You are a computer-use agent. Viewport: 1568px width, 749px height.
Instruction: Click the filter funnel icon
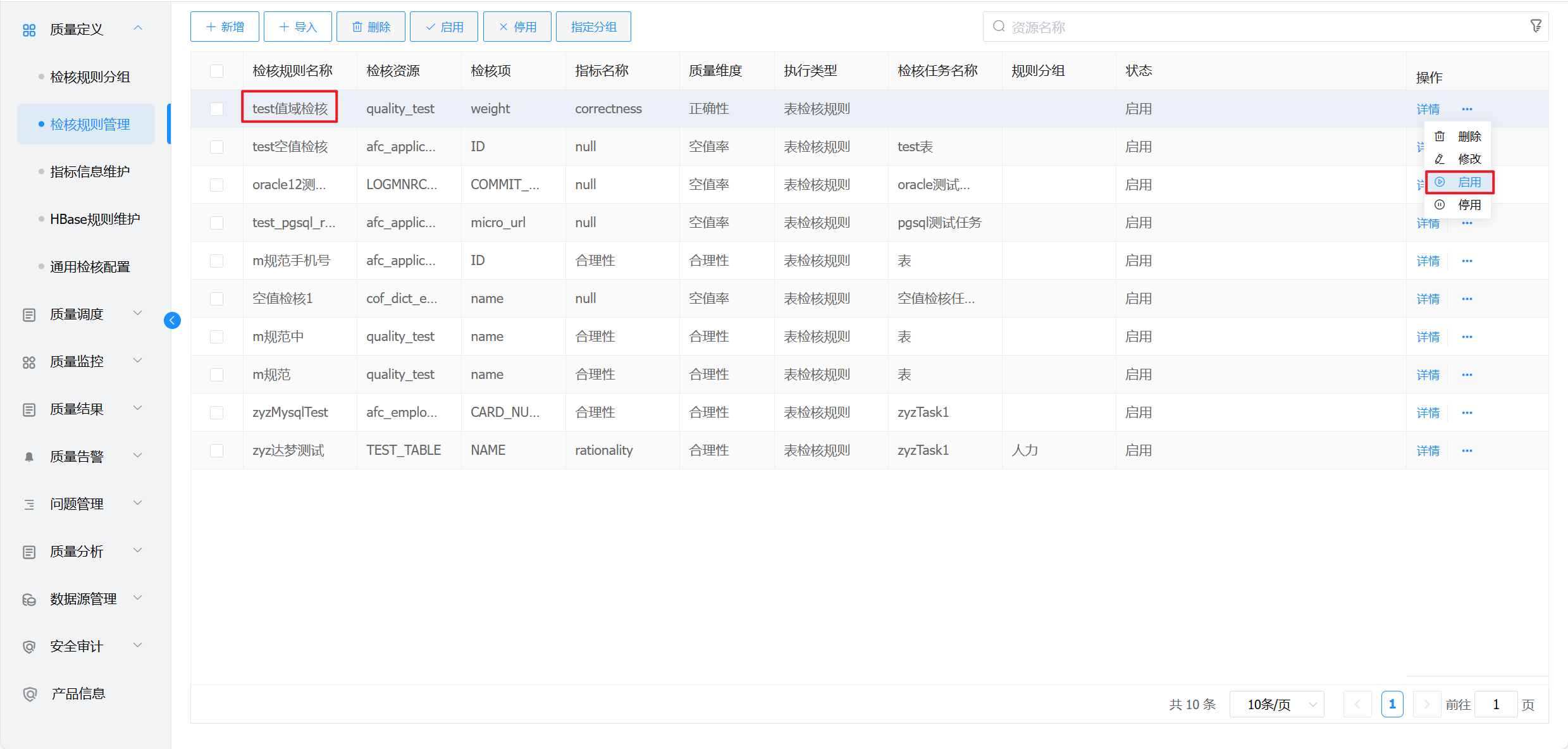tap(1535, 26)
